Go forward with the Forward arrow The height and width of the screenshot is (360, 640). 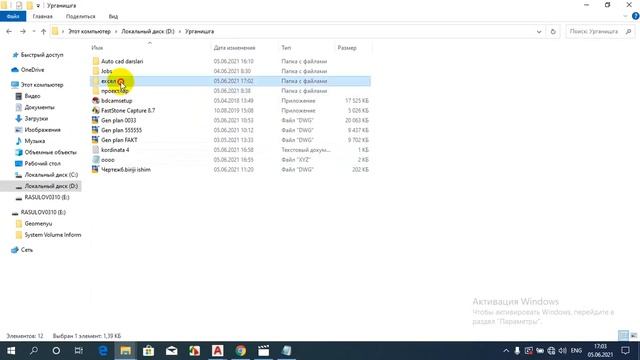tap(23, 31)
